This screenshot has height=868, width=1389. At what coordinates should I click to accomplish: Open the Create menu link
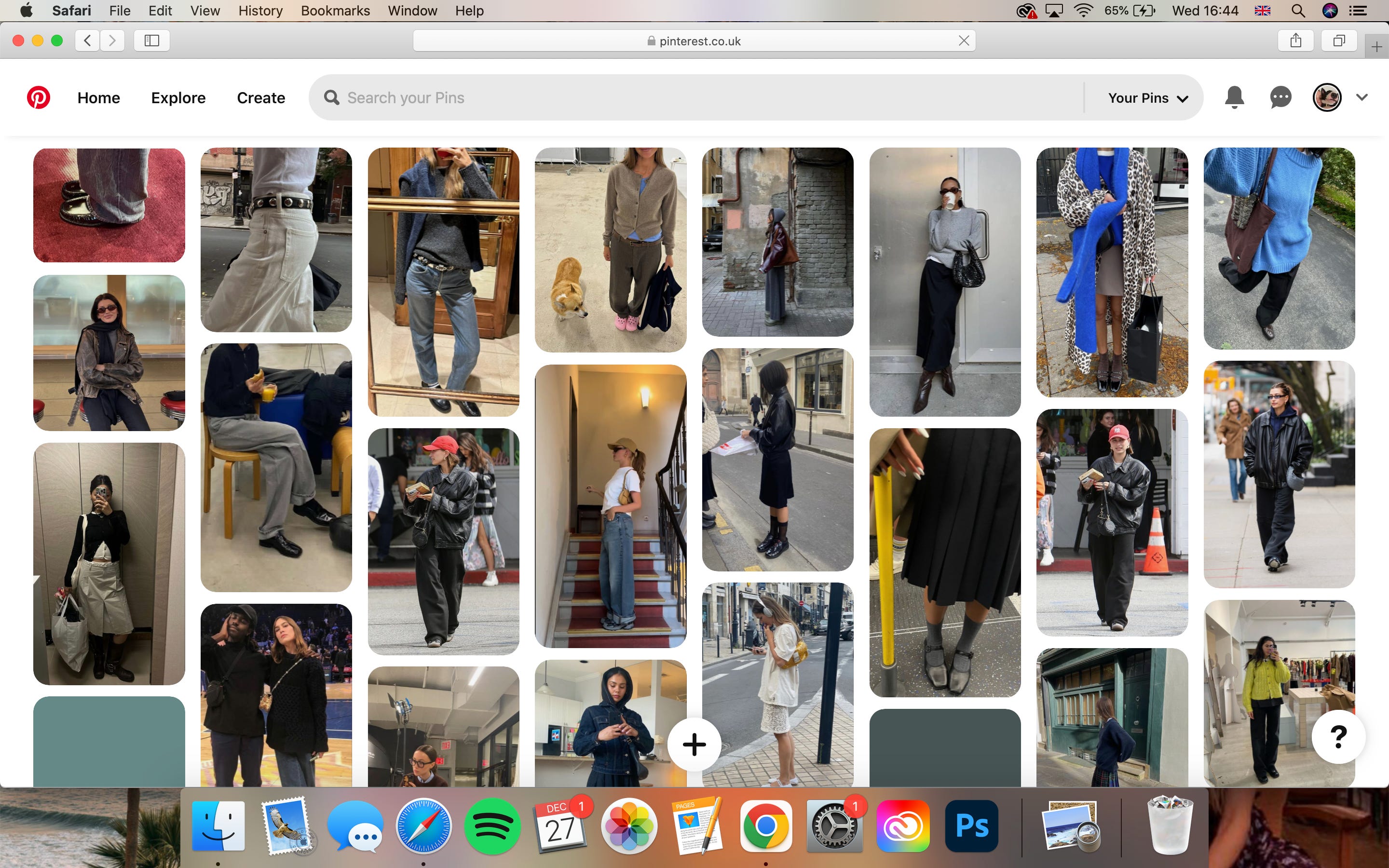261,98
